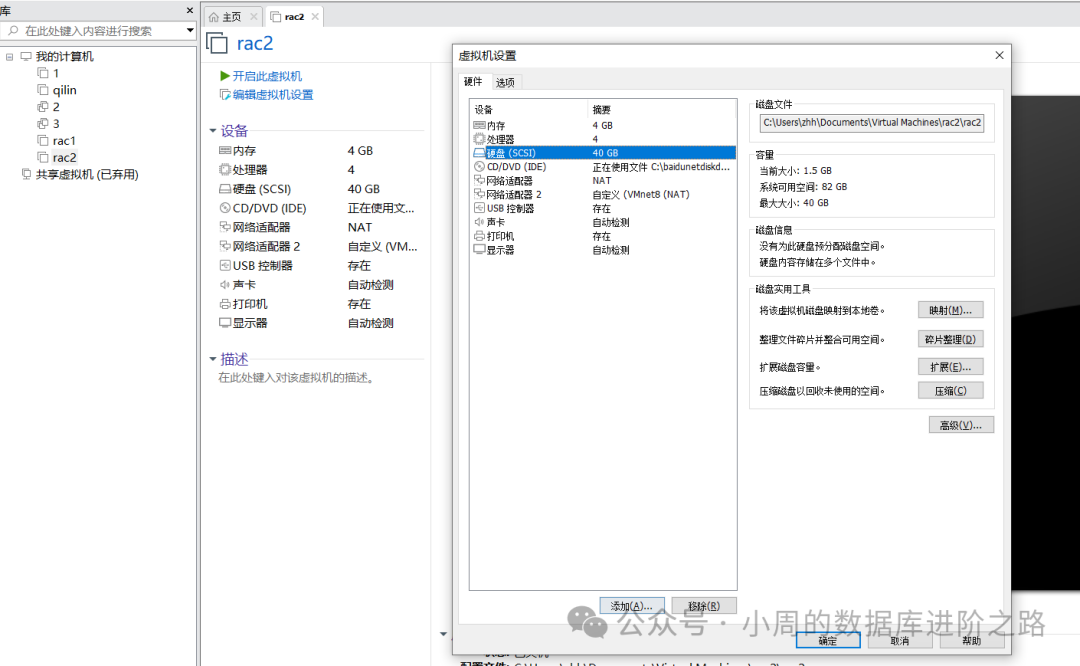Open the 主页 tab
The width and height of the screenshot is (1080, 666).
231,17
